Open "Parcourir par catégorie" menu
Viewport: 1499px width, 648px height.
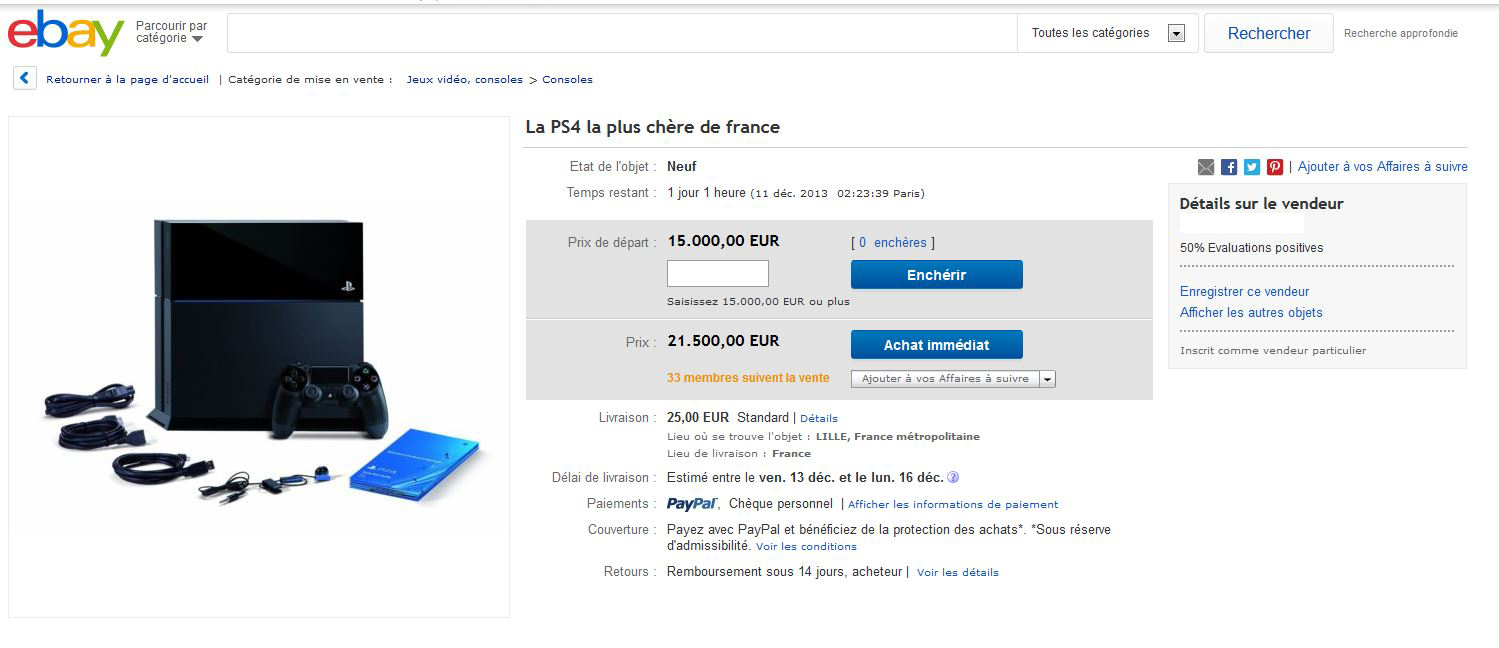(x=171, y=32)
